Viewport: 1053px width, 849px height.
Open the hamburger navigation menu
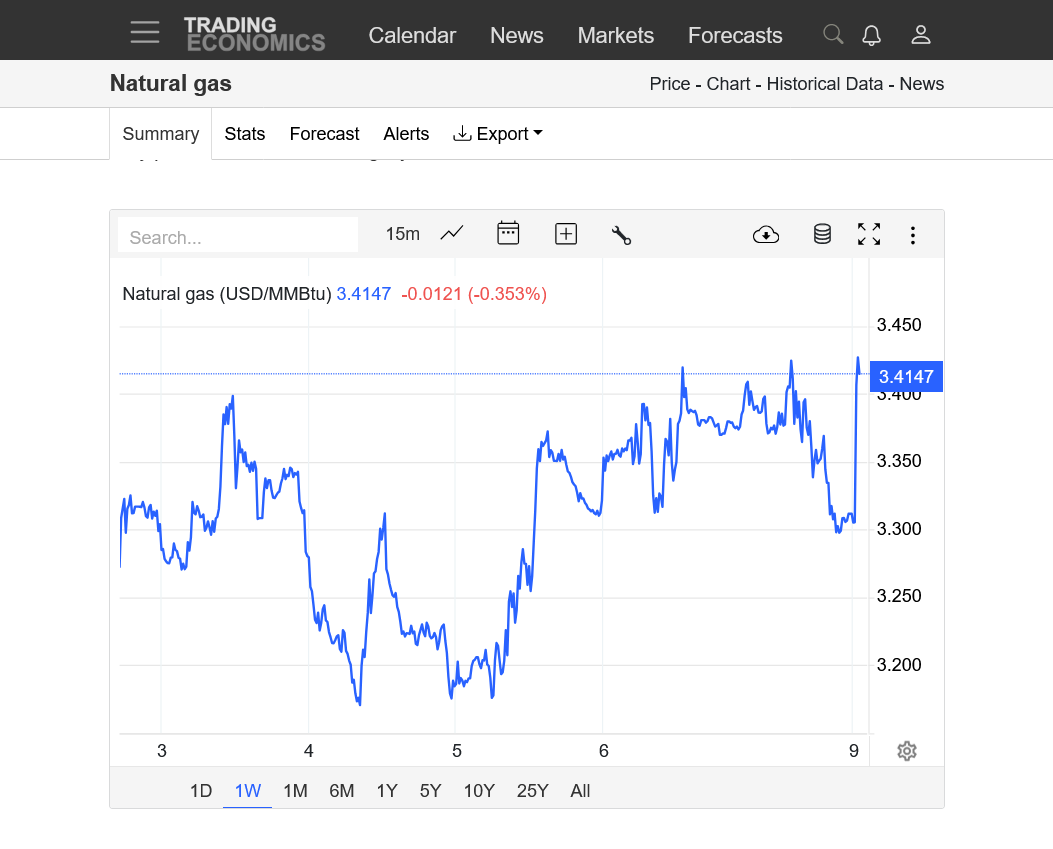click(145, 33)
